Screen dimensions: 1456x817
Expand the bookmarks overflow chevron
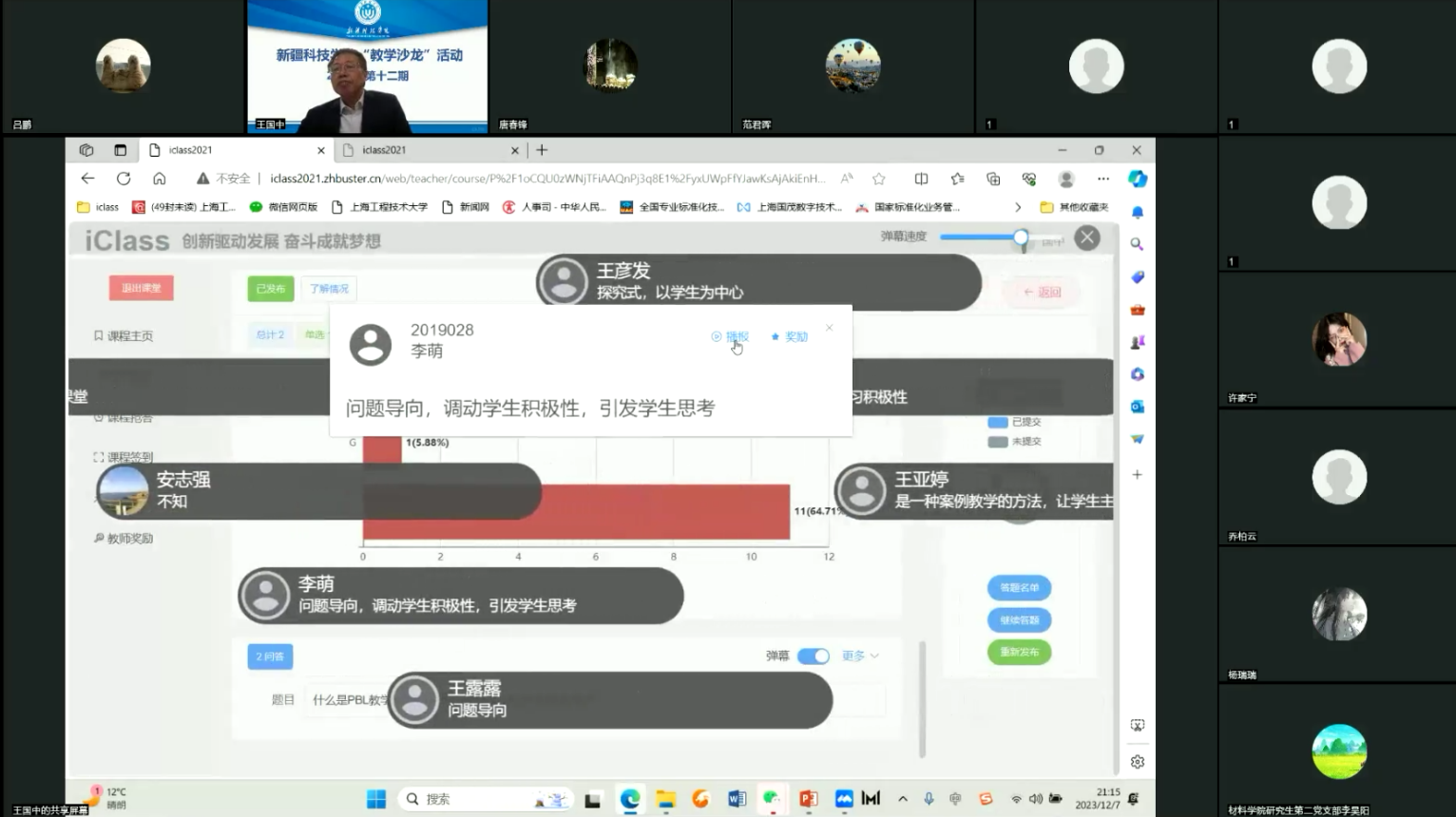pyautogui.click(x=1018, y=207)
